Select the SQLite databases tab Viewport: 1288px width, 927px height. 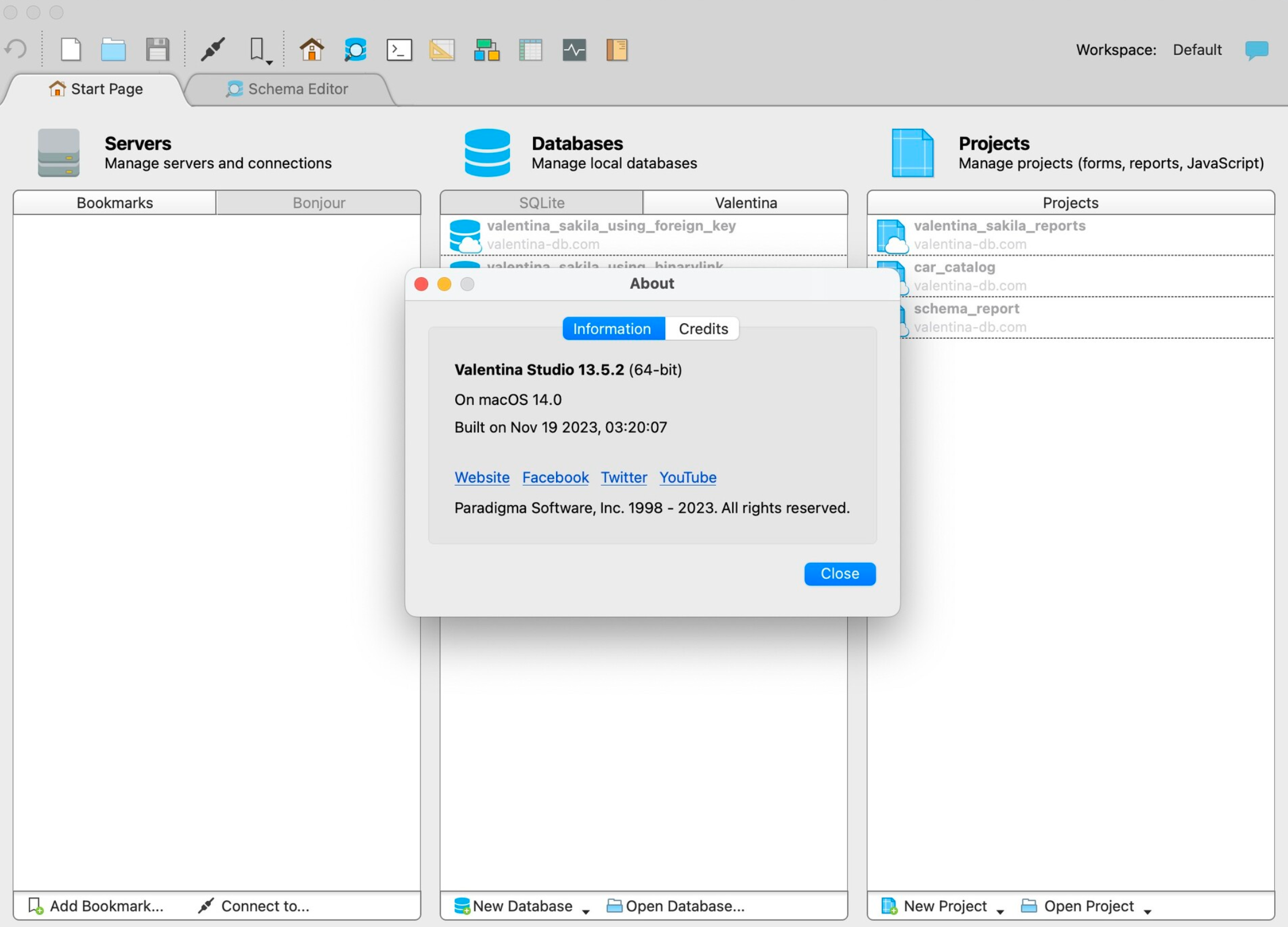pos(542,203)
